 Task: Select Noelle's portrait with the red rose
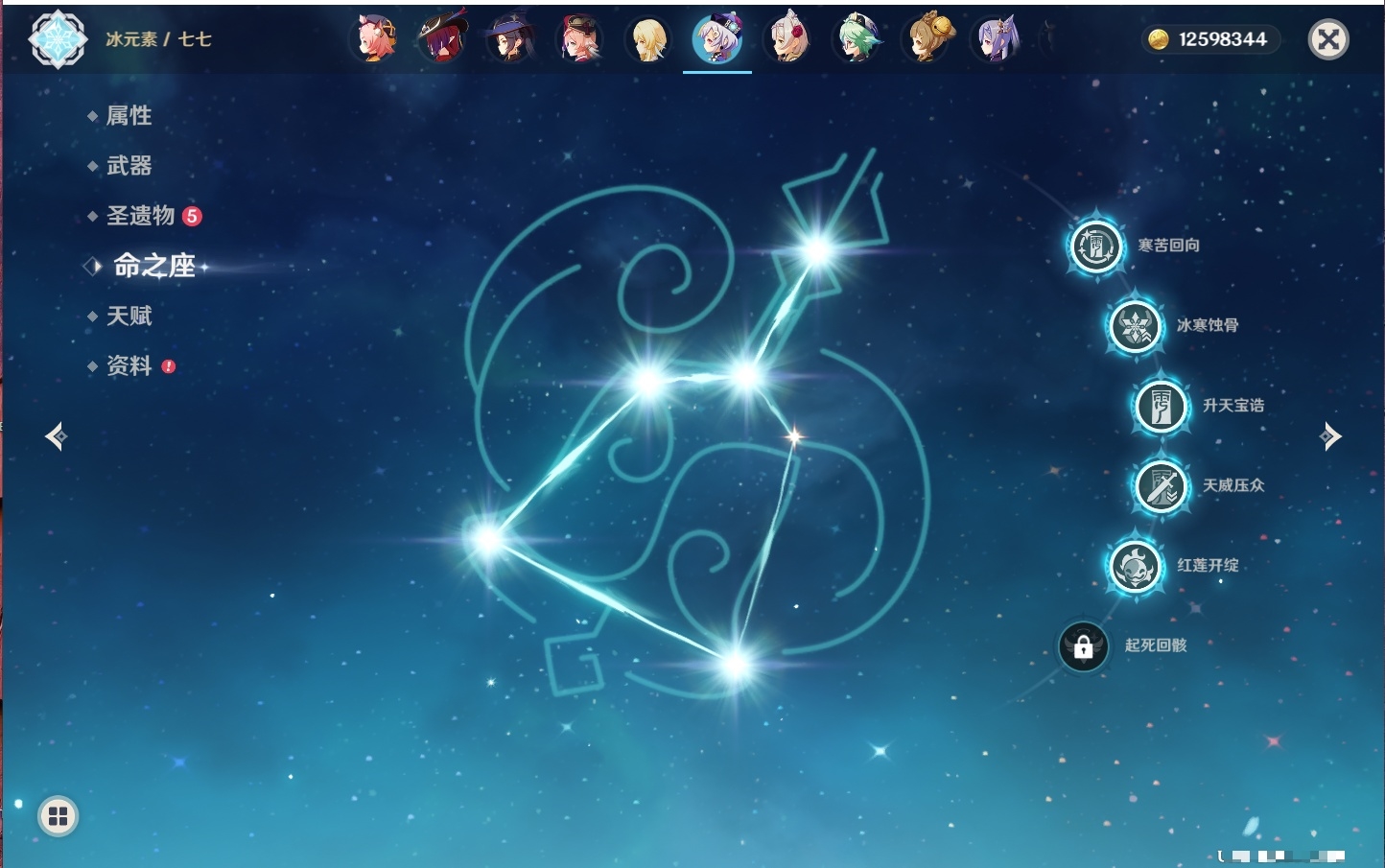click(788, 39)
